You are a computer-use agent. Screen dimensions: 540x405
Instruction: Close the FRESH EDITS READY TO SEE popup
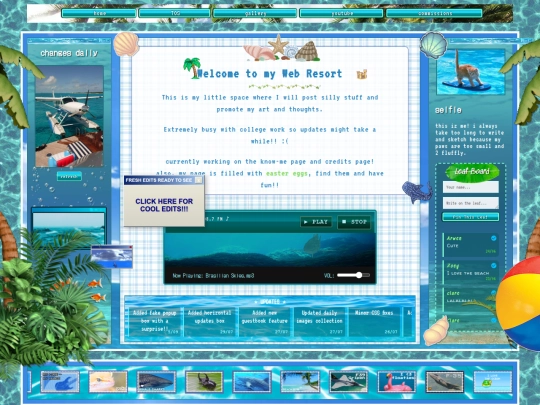tap(198, 180)
